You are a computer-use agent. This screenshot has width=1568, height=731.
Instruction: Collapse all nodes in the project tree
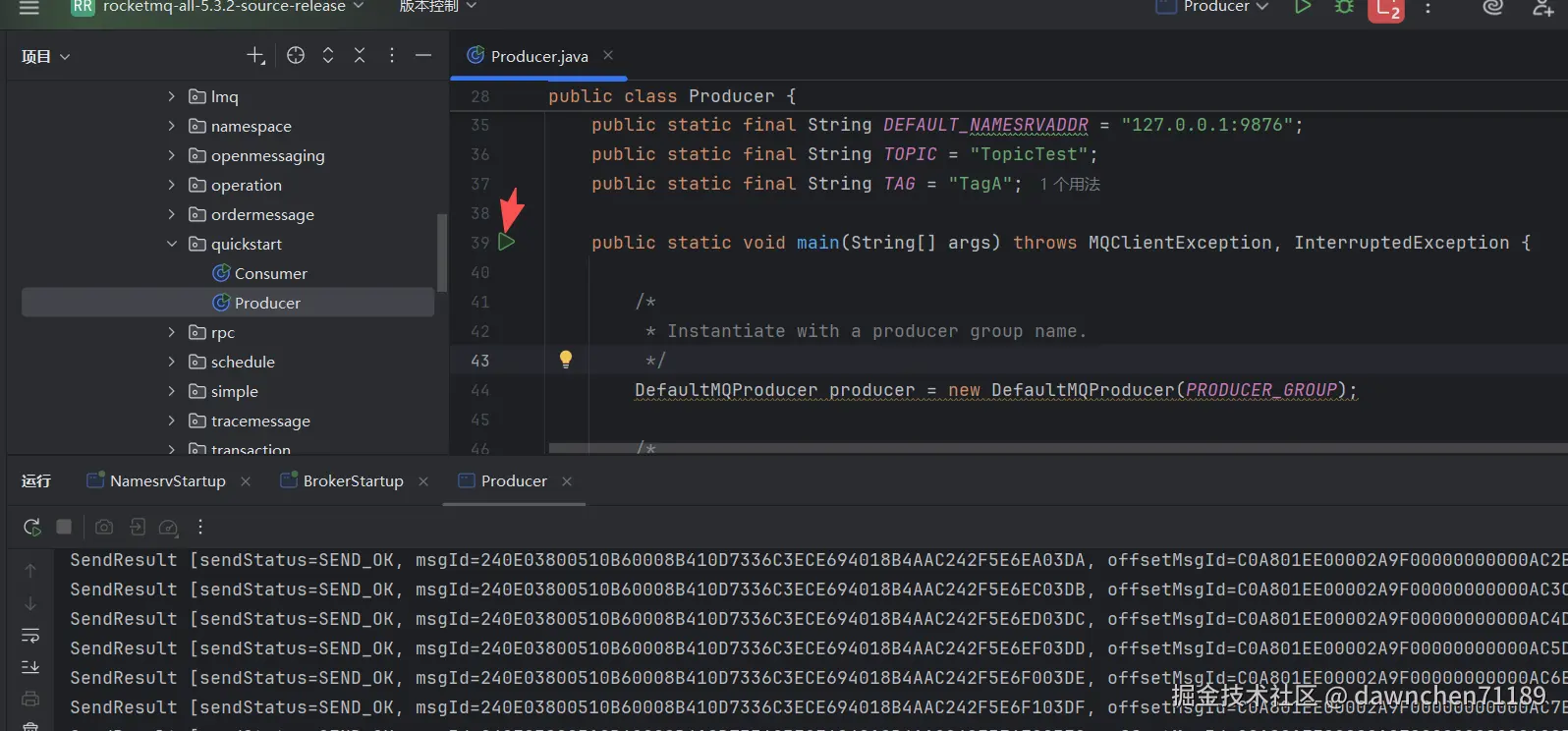(360, 56)
